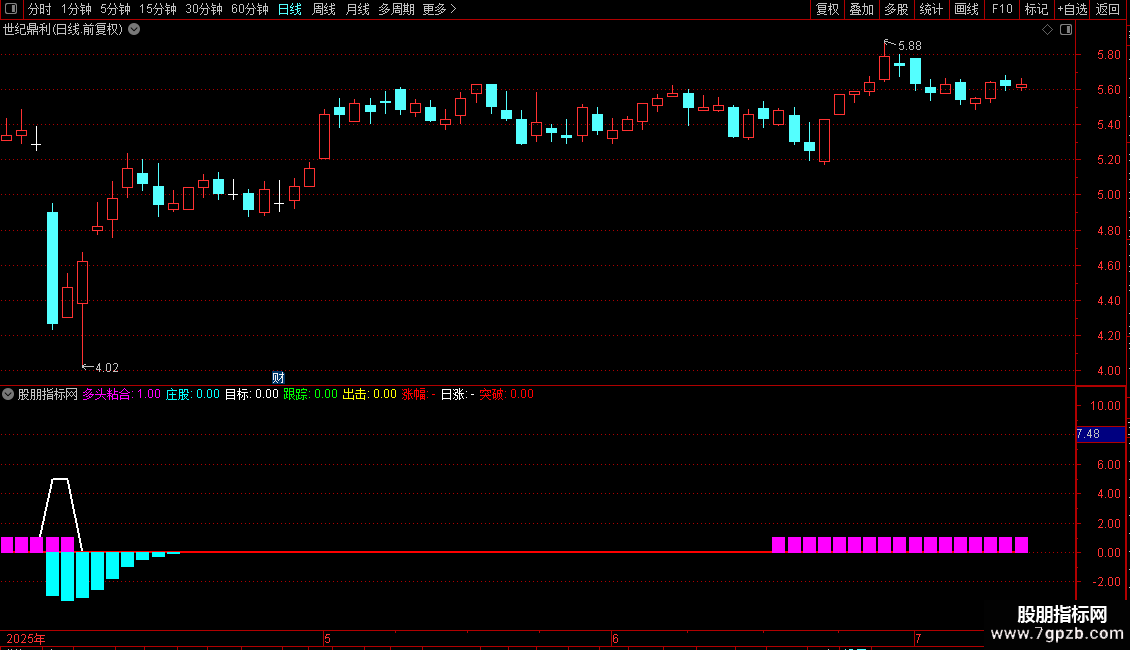Click the panel layout icon at top-left

point(11,9)
